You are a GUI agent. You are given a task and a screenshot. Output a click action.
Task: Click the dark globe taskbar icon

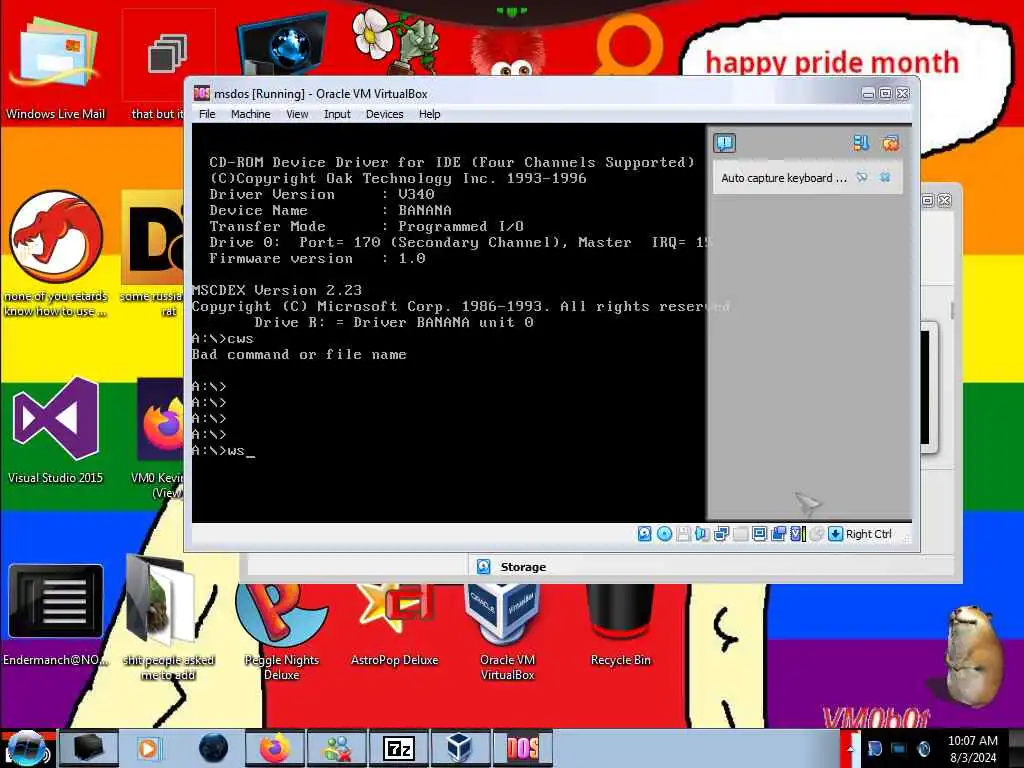(x=213, y=748)
